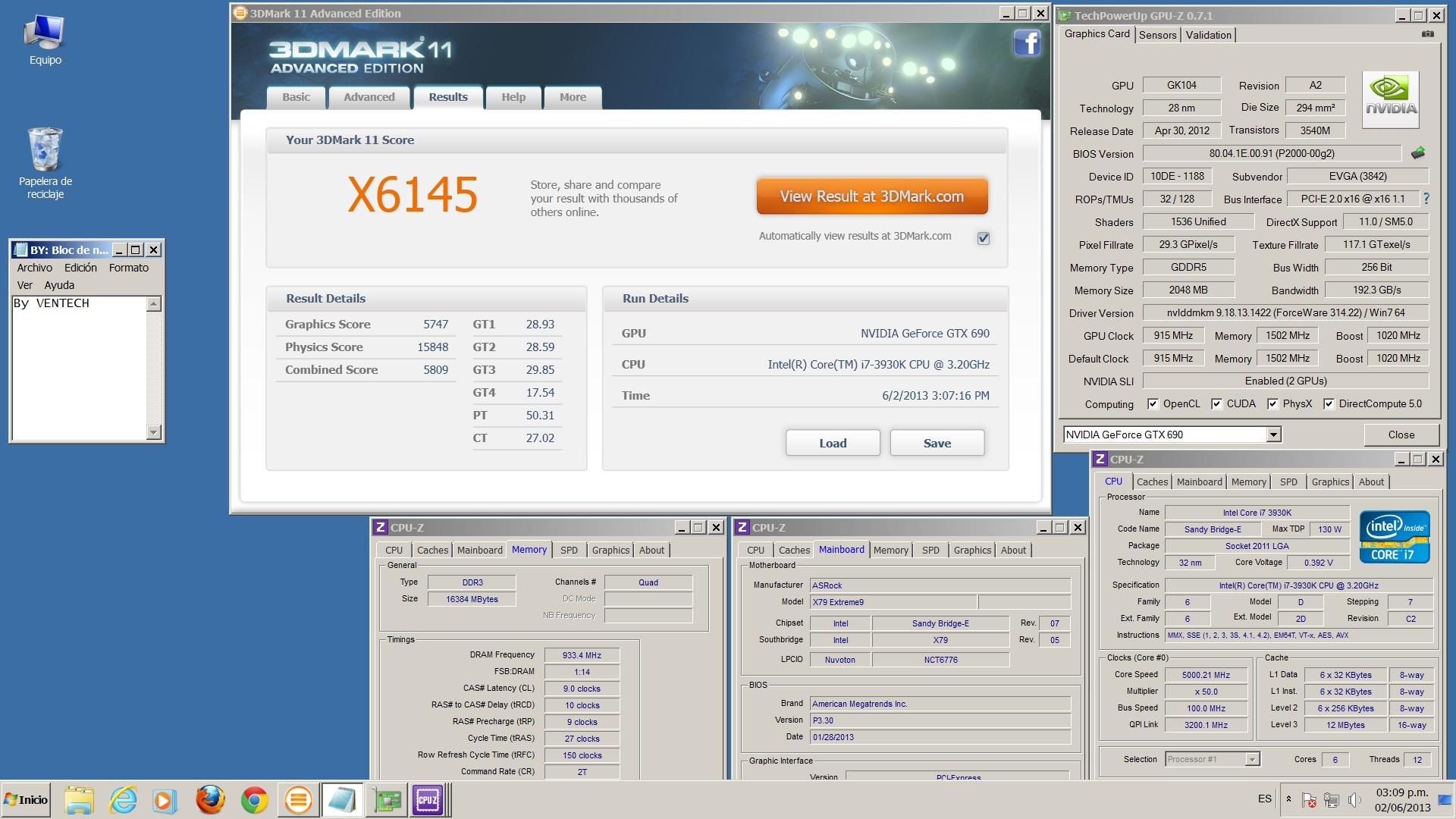The width and height of the screenshot is (1456, 819).
Task: Toggle the PhysX checkbox in GPU-Z
Action: [1272, 403]
